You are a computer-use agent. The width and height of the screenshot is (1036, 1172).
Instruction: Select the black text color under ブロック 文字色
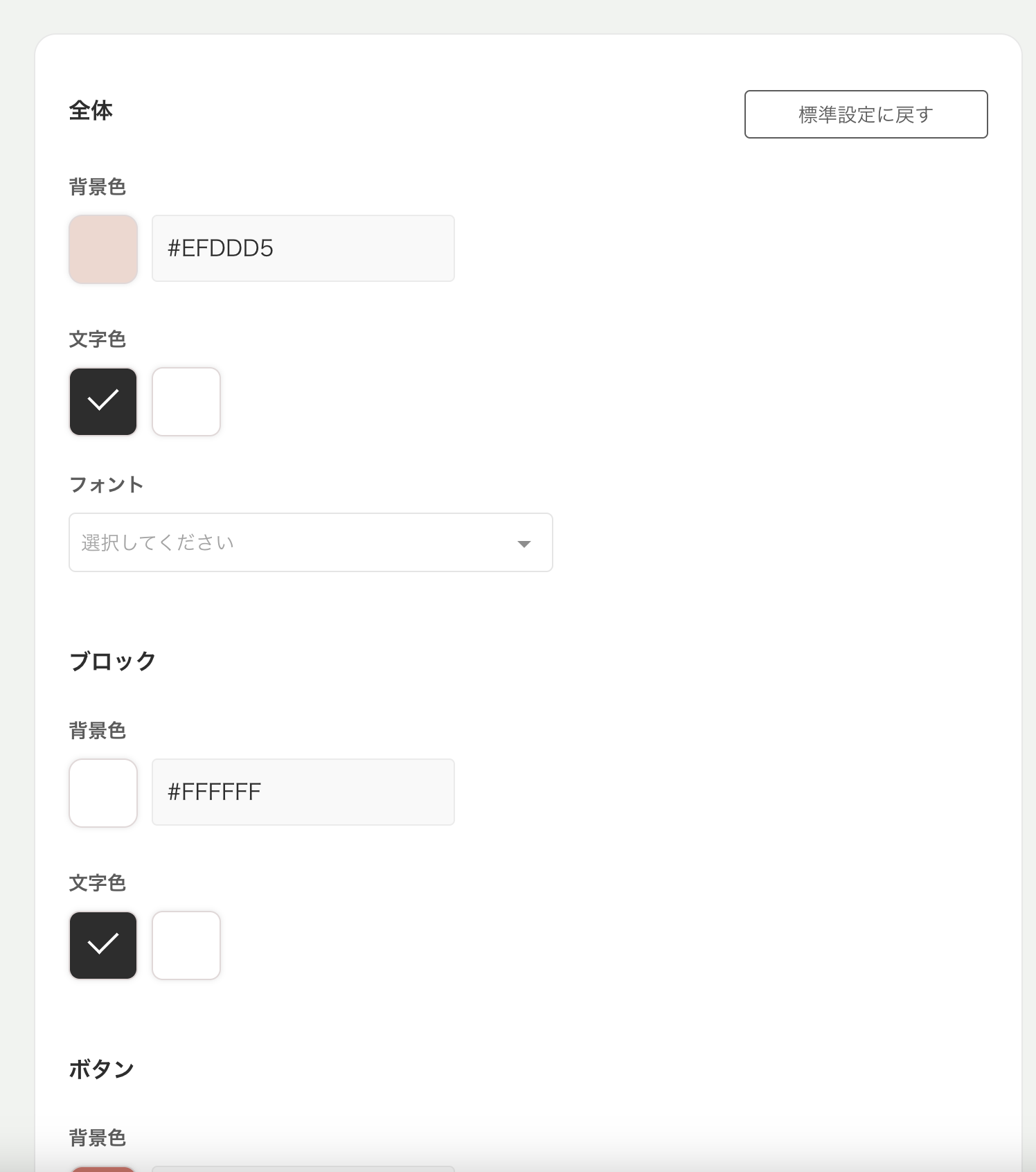tap(102, 945)
